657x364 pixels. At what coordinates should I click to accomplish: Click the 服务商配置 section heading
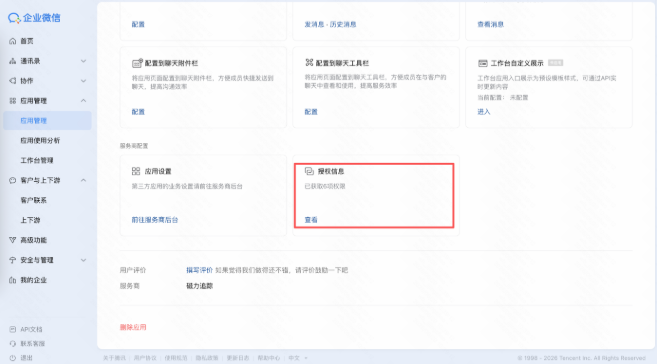click(x=134, y=146)
